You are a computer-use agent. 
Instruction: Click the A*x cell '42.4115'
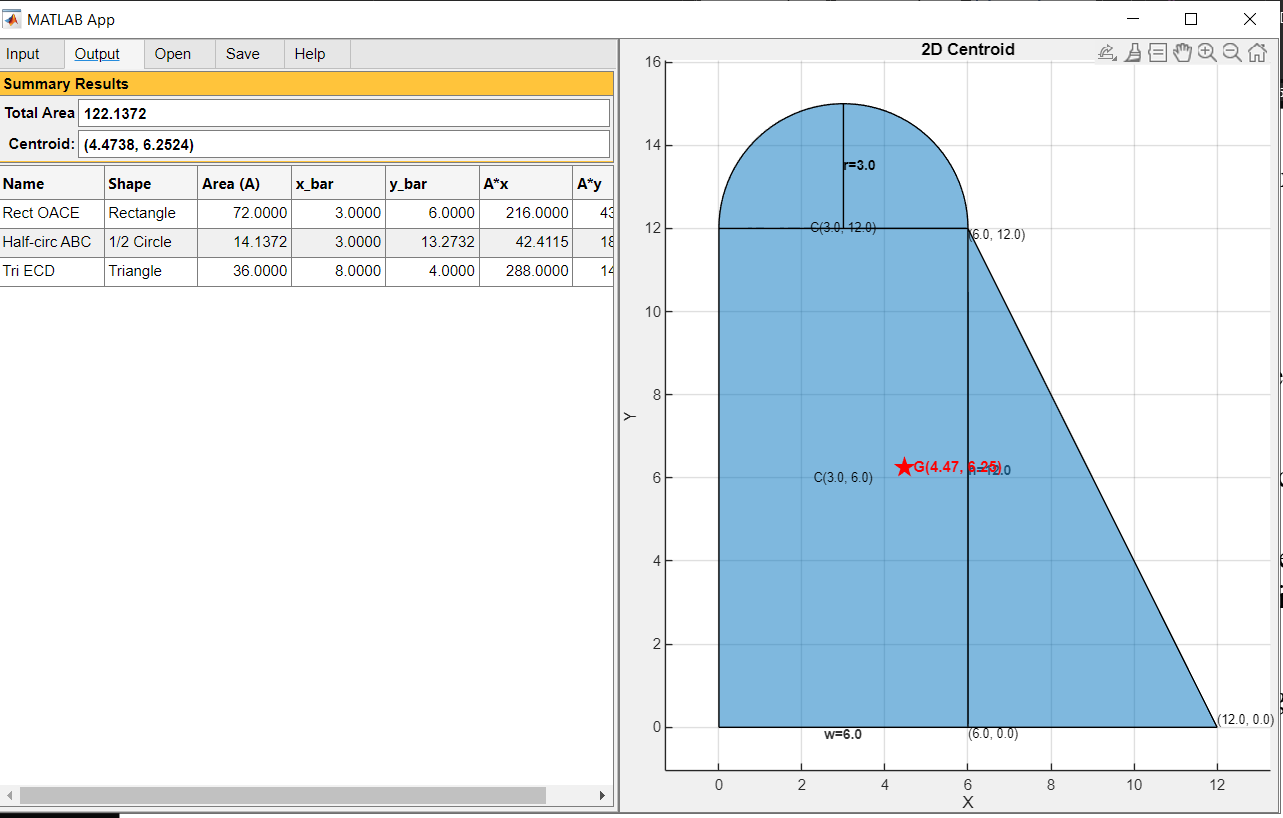[526, 242]
